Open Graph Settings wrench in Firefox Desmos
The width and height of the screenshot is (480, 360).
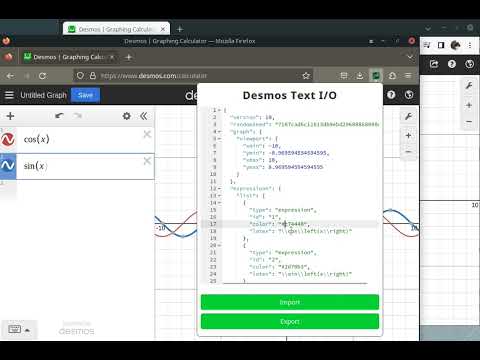click(408, 116)
